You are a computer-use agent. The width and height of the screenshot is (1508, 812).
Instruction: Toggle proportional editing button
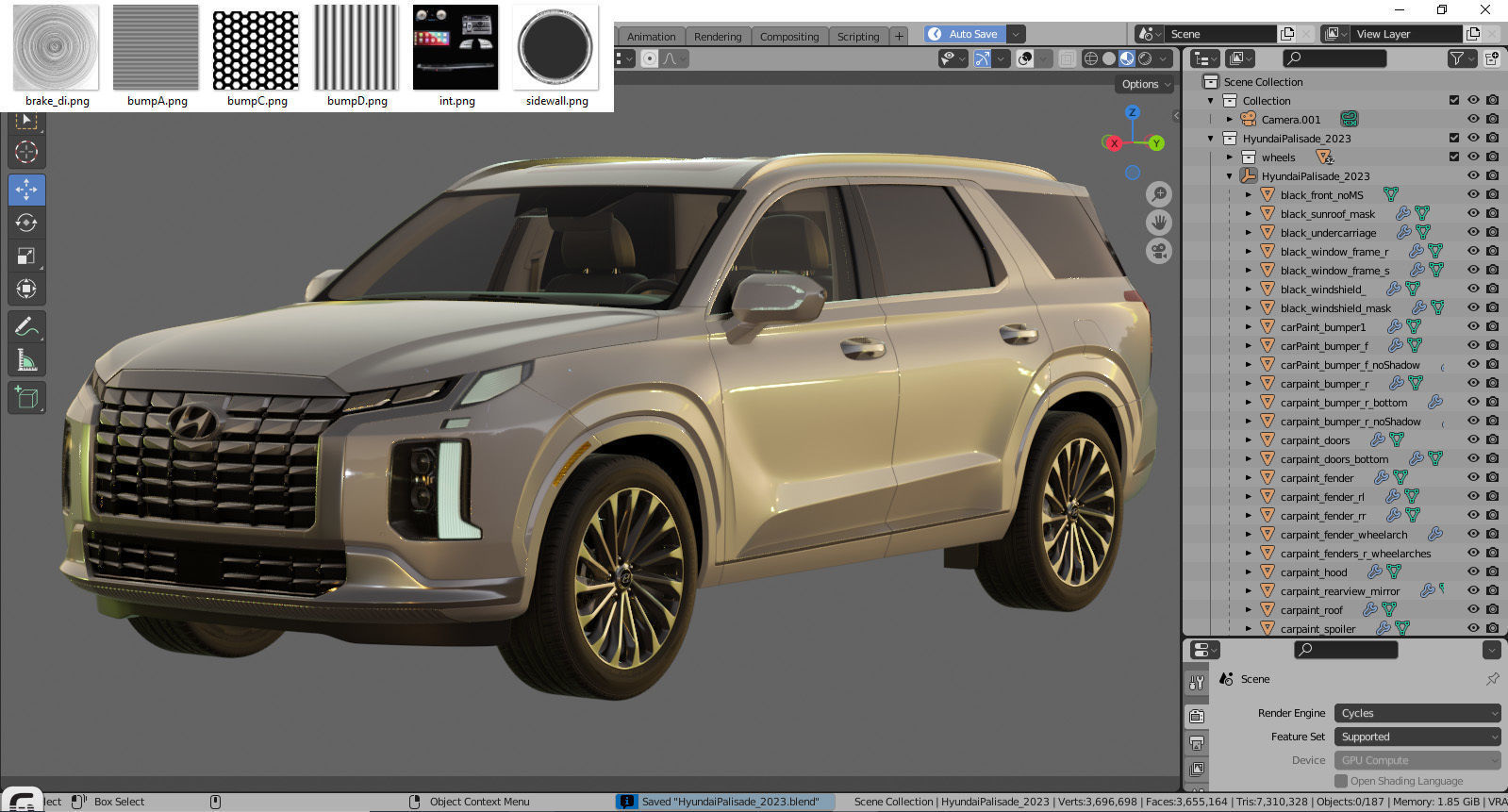650,58
